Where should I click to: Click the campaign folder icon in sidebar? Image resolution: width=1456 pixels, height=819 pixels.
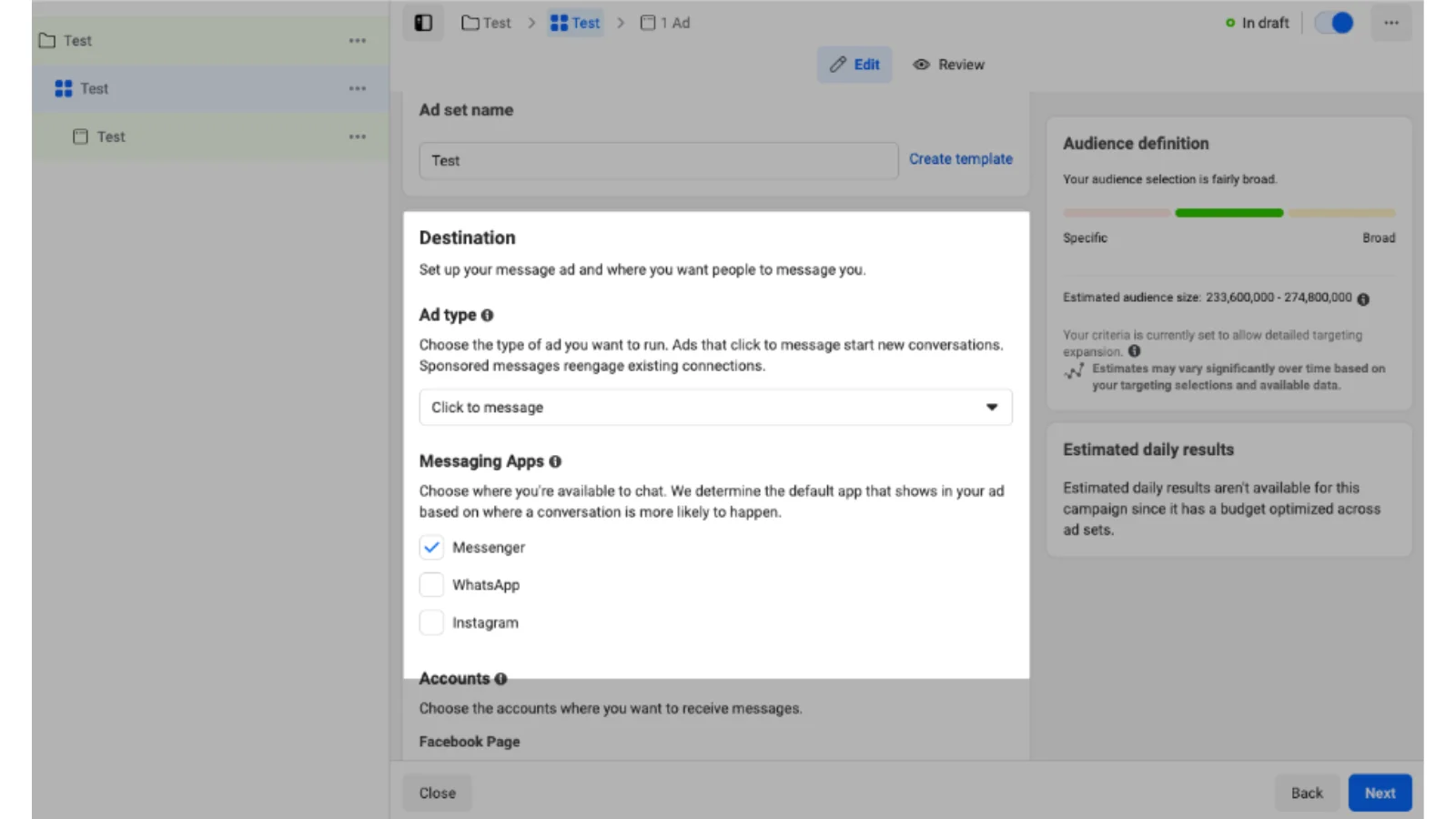pyautogui.click(x=47, y=41)
